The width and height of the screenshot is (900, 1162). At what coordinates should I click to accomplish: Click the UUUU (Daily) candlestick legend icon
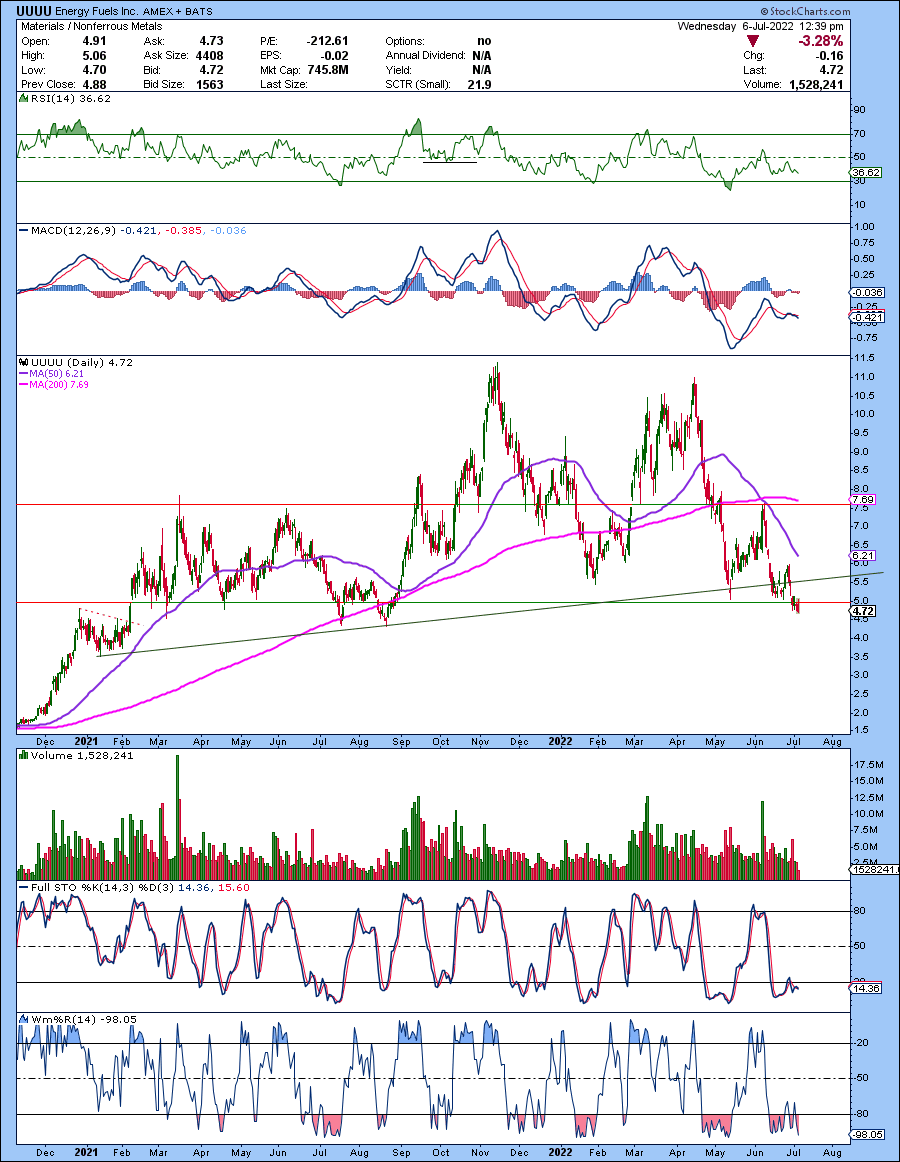click(23, 362)
